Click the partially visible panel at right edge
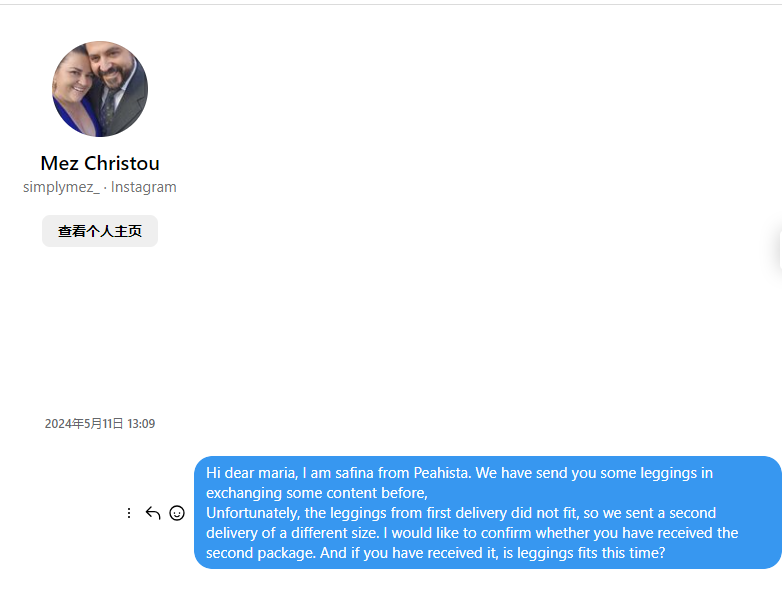Viewport: 782px width, 593px height. 778,250
